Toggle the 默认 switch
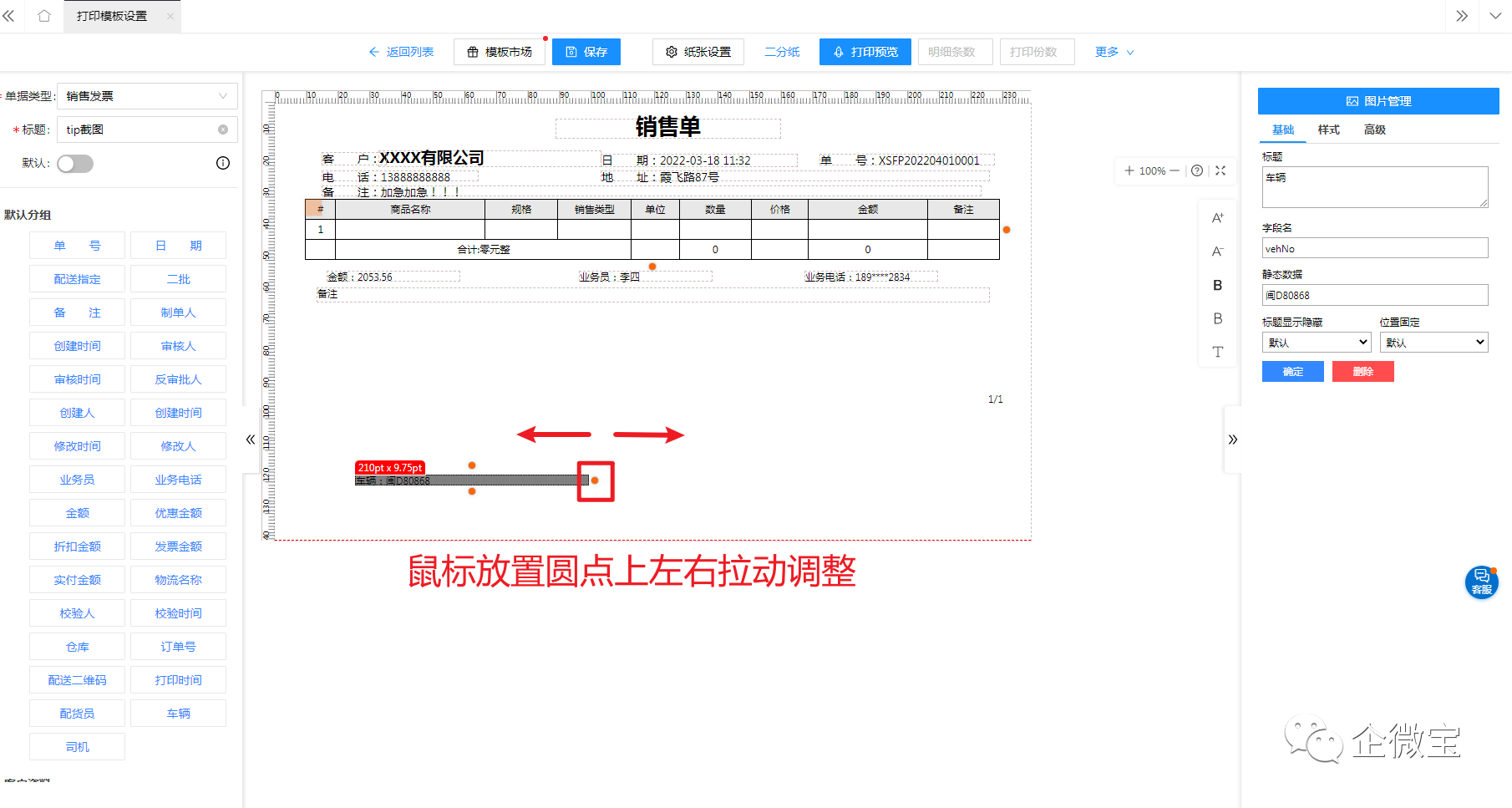Viewport: 1512px width, 808px height. coord(75,163)
